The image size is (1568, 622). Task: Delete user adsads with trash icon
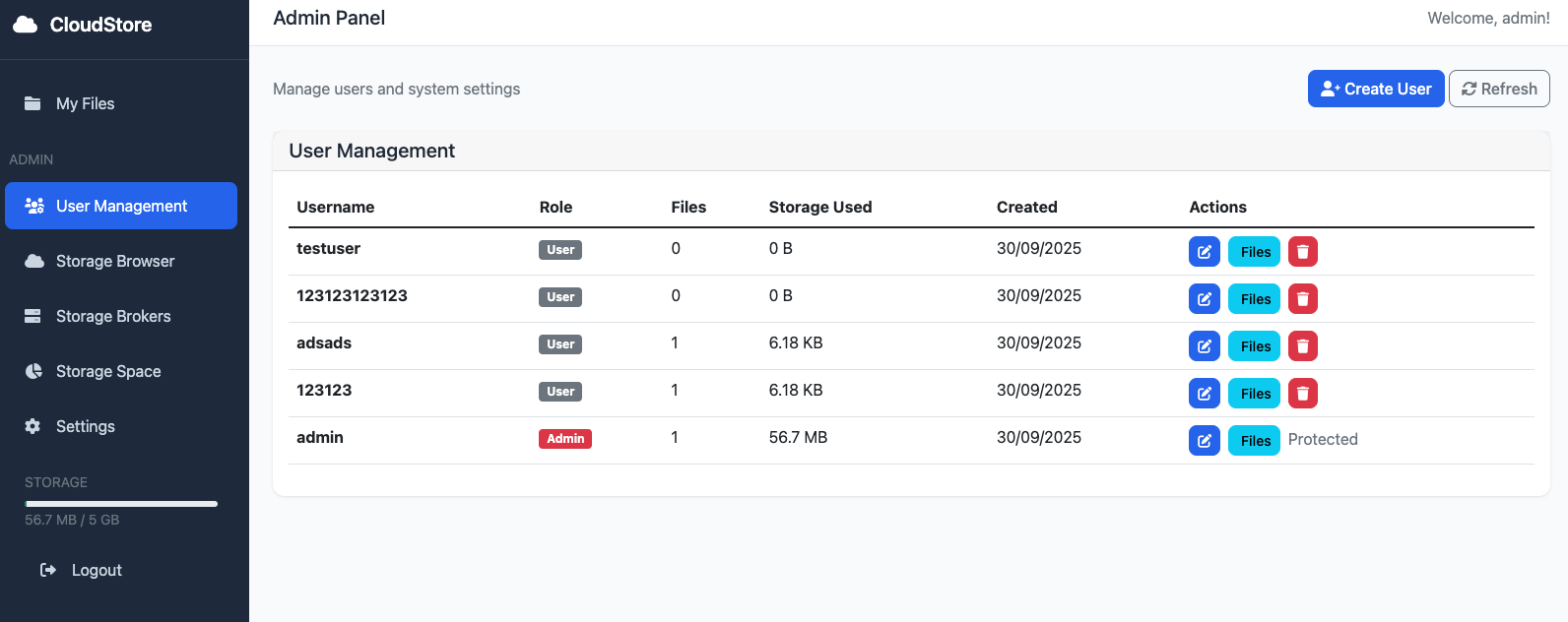pyautogui.click(x=1302, y=346)
